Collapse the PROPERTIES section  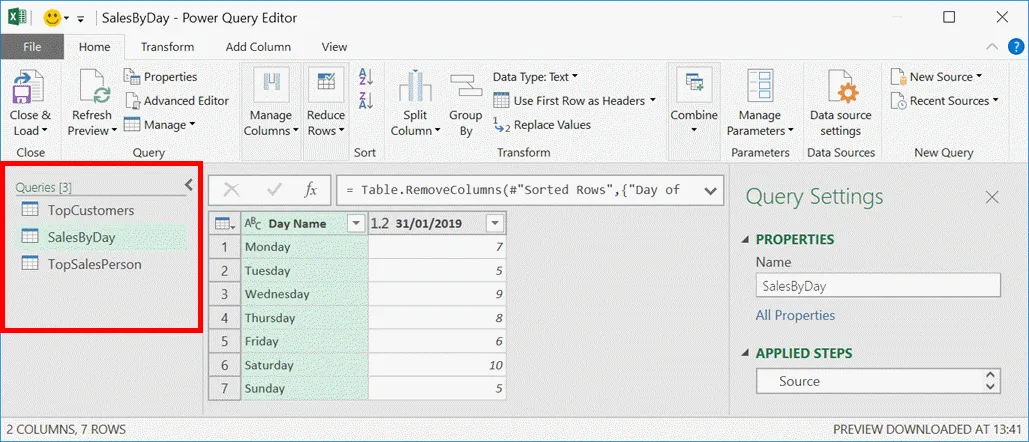coord(745,240)
